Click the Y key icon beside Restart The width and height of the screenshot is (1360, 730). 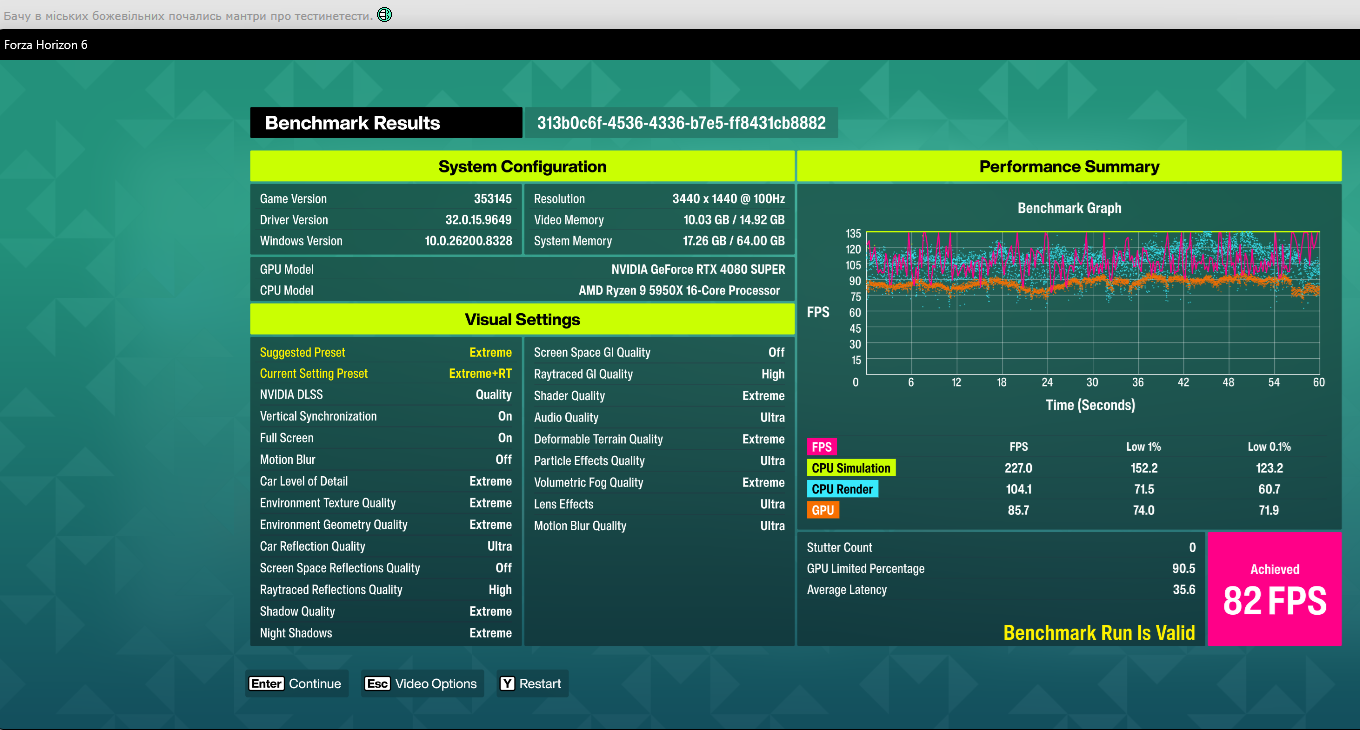click(x=507, y=684)
